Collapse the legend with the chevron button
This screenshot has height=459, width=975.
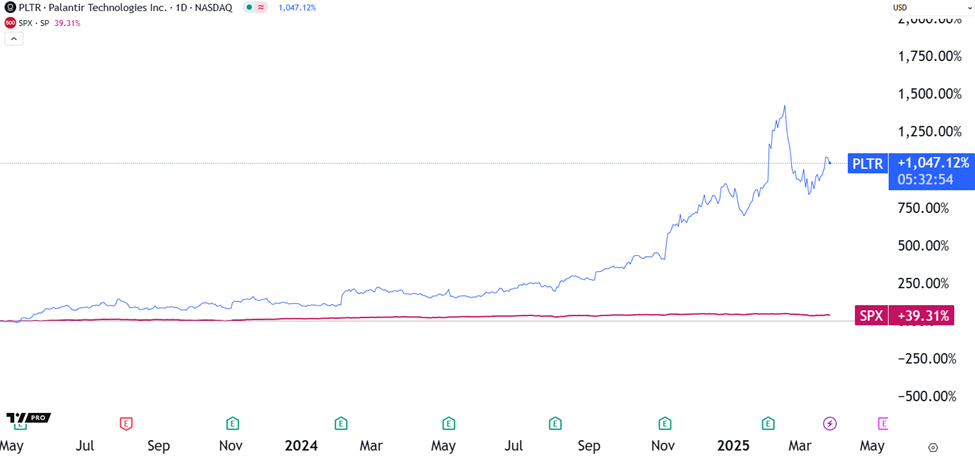coord(14,39)
